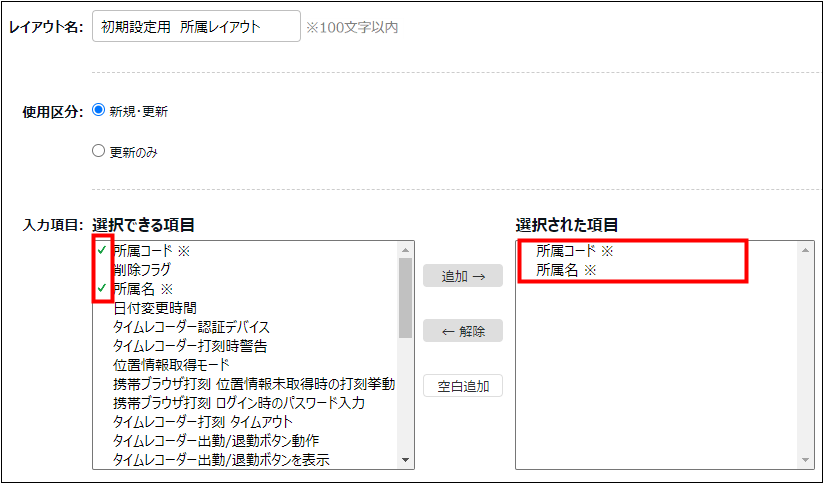Click the available items scrollbar thumb
This screenshot has width=823, height=485.
point(406,298)
